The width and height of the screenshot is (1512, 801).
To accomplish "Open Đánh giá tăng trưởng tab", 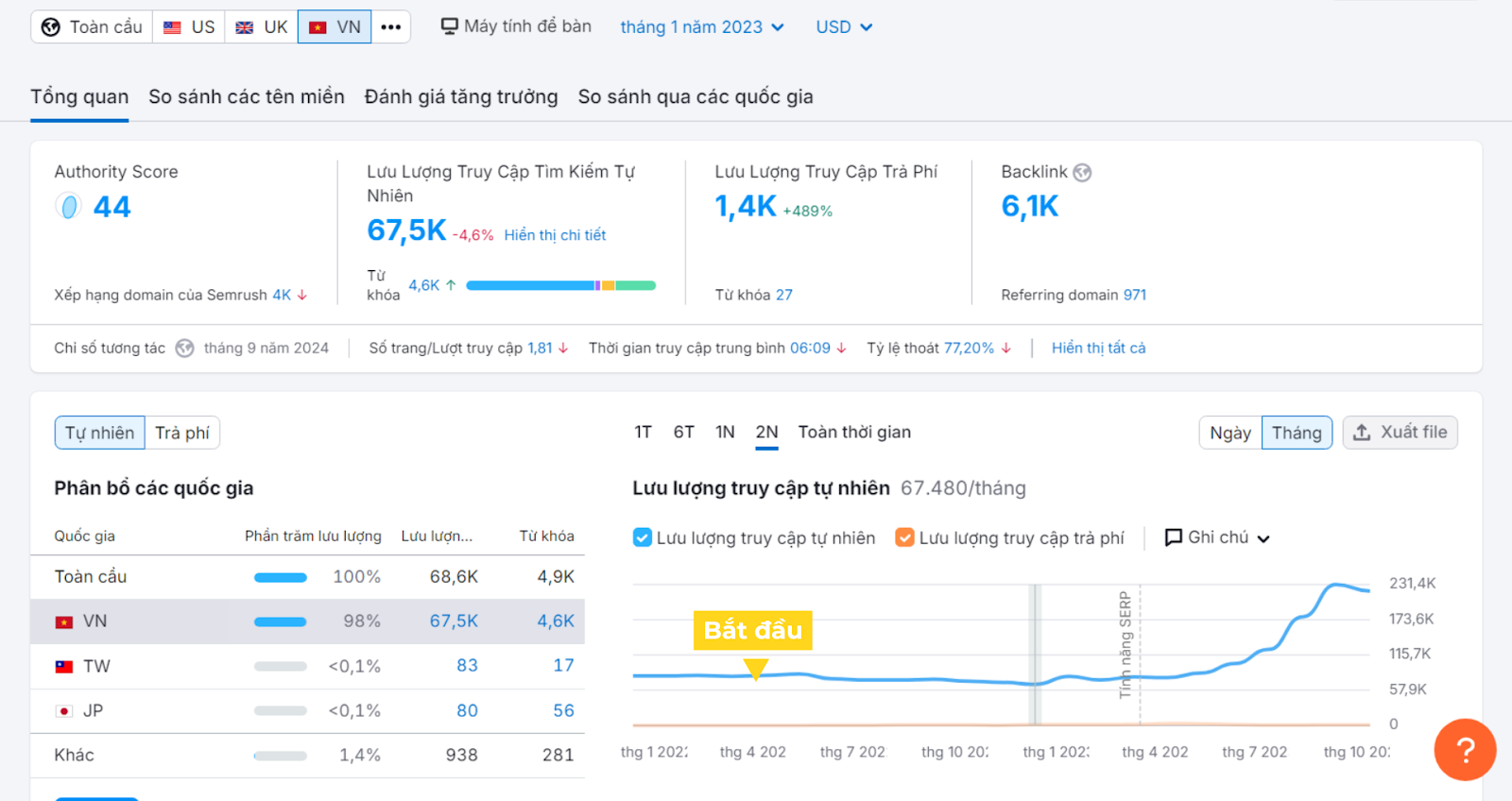I will (x=461, y=96).
